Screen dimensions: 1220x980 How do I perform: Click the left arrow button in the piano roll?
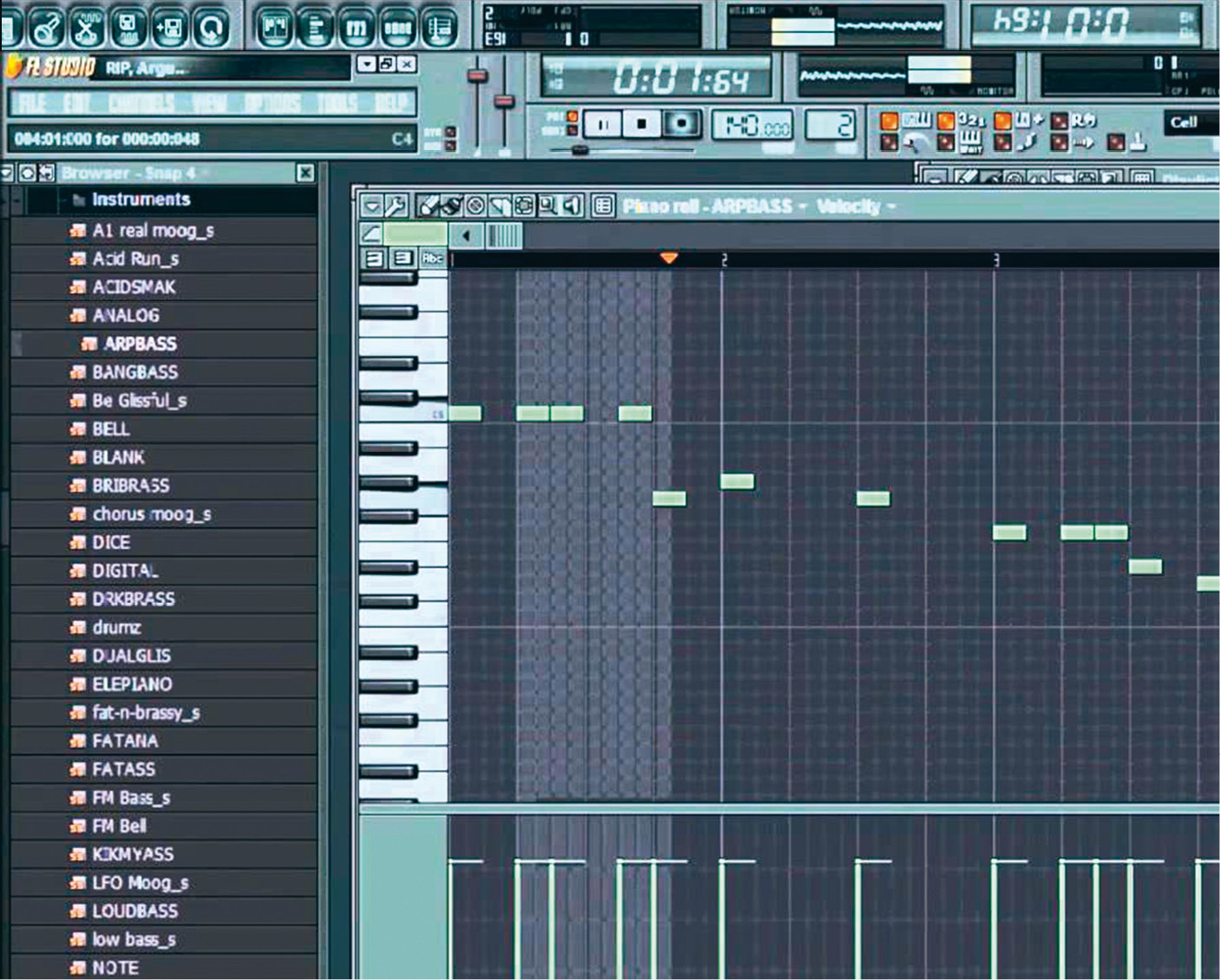[x=466, y=235]
